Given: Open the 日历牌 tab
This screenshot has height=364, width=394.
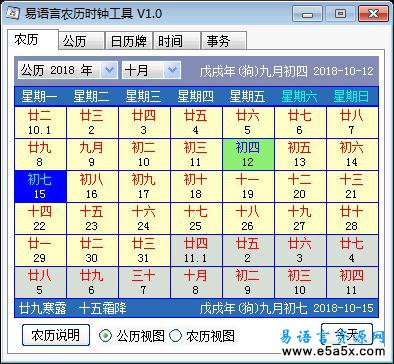Looking at the screenshot, I should coord(129,41).
